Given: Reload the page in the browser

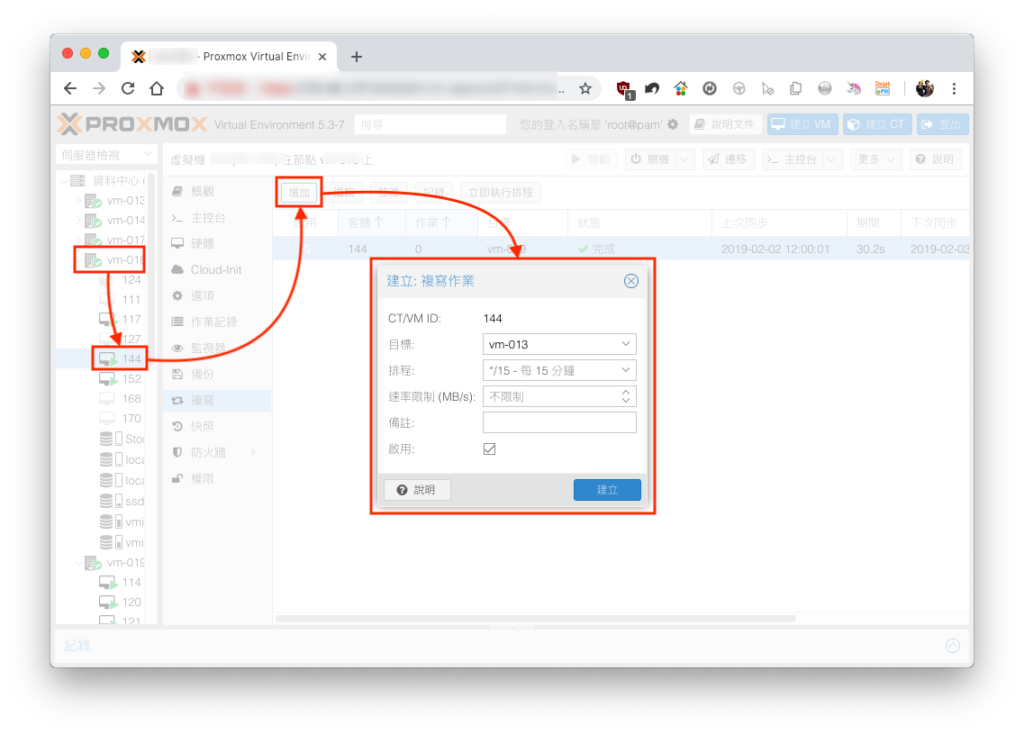Looking at the screenshot, I should 128,88.
